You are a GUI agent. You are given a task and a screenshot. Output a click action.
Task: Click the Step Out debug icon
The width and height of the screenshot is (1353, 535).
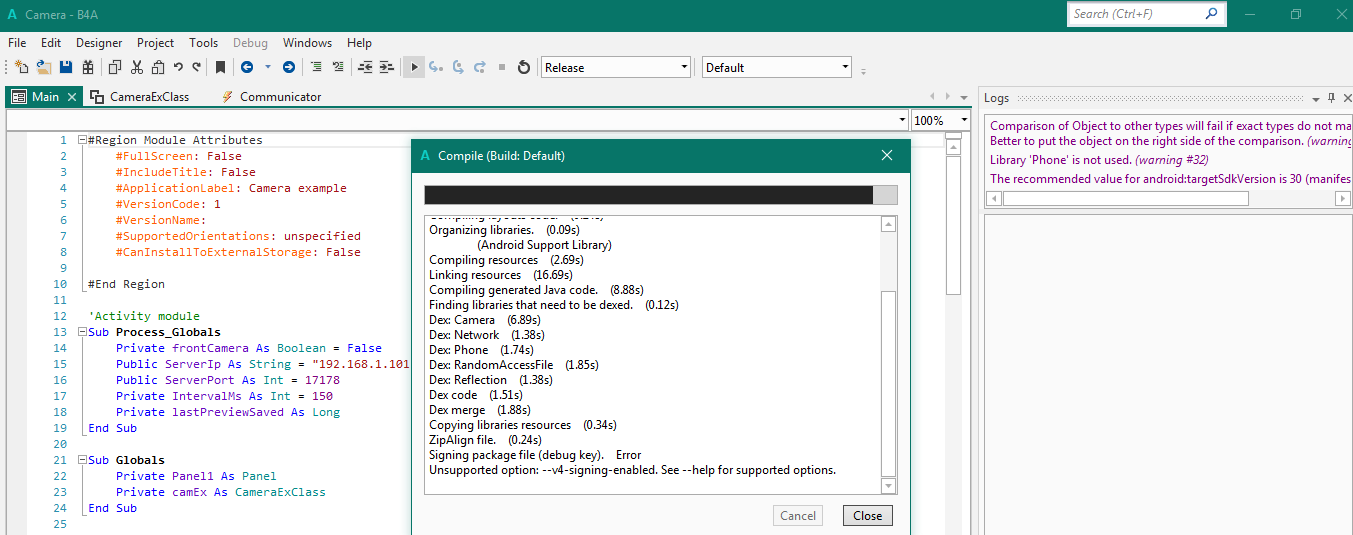coord(480,67)
